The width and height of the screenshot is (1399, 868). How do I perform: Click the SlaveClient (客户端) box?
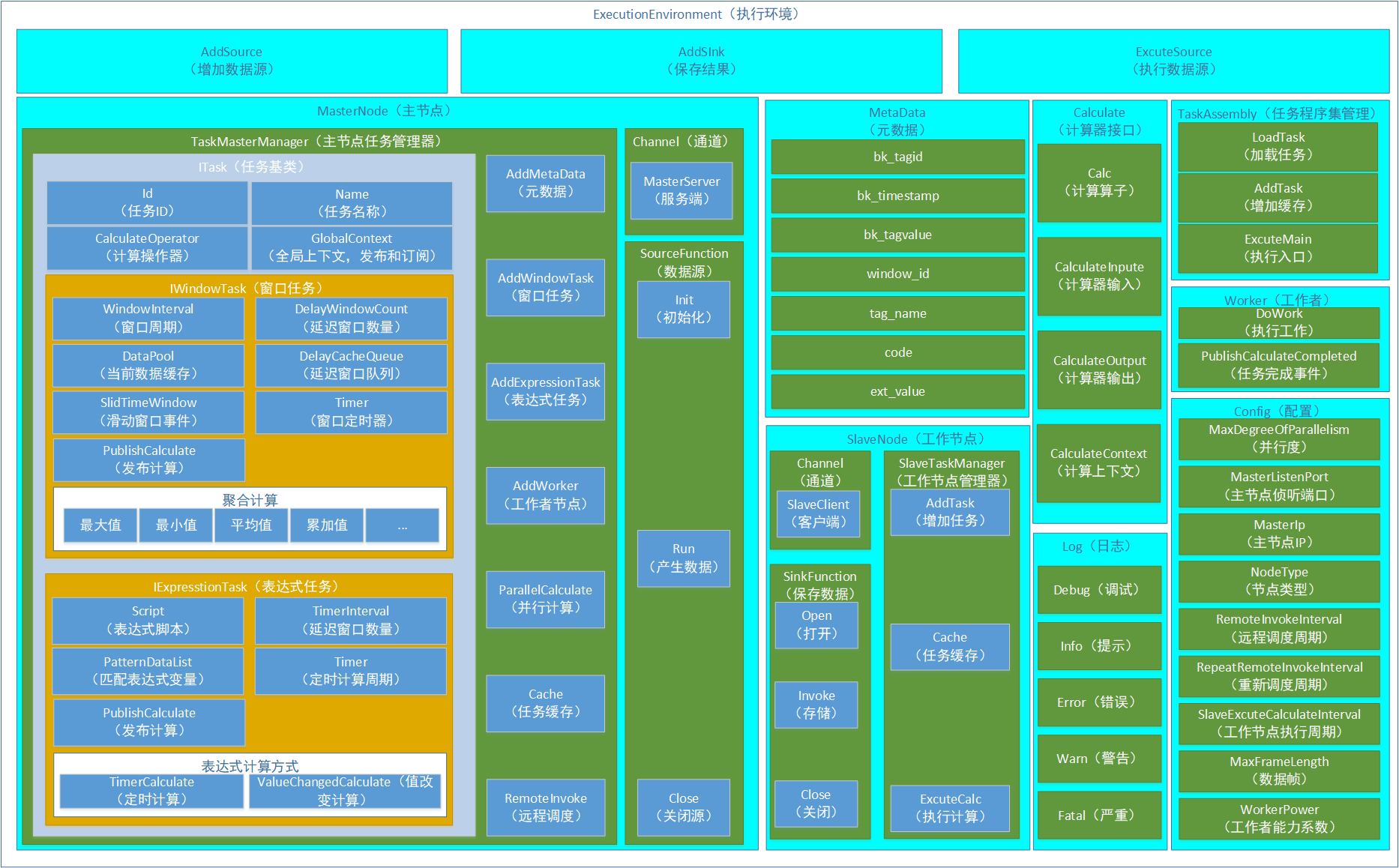pos(818,513)
